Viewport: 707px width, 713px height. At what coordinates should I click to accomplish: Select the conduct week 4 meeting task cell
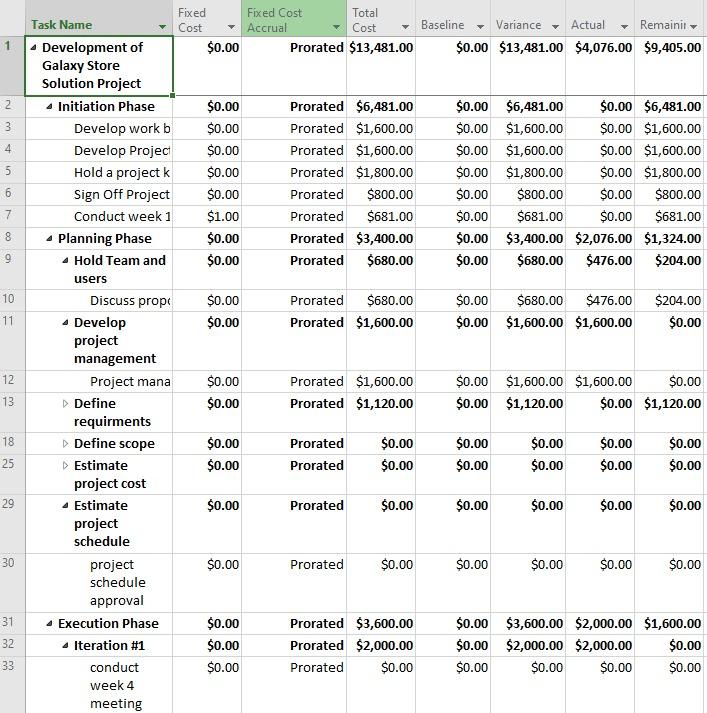[99, 685]
